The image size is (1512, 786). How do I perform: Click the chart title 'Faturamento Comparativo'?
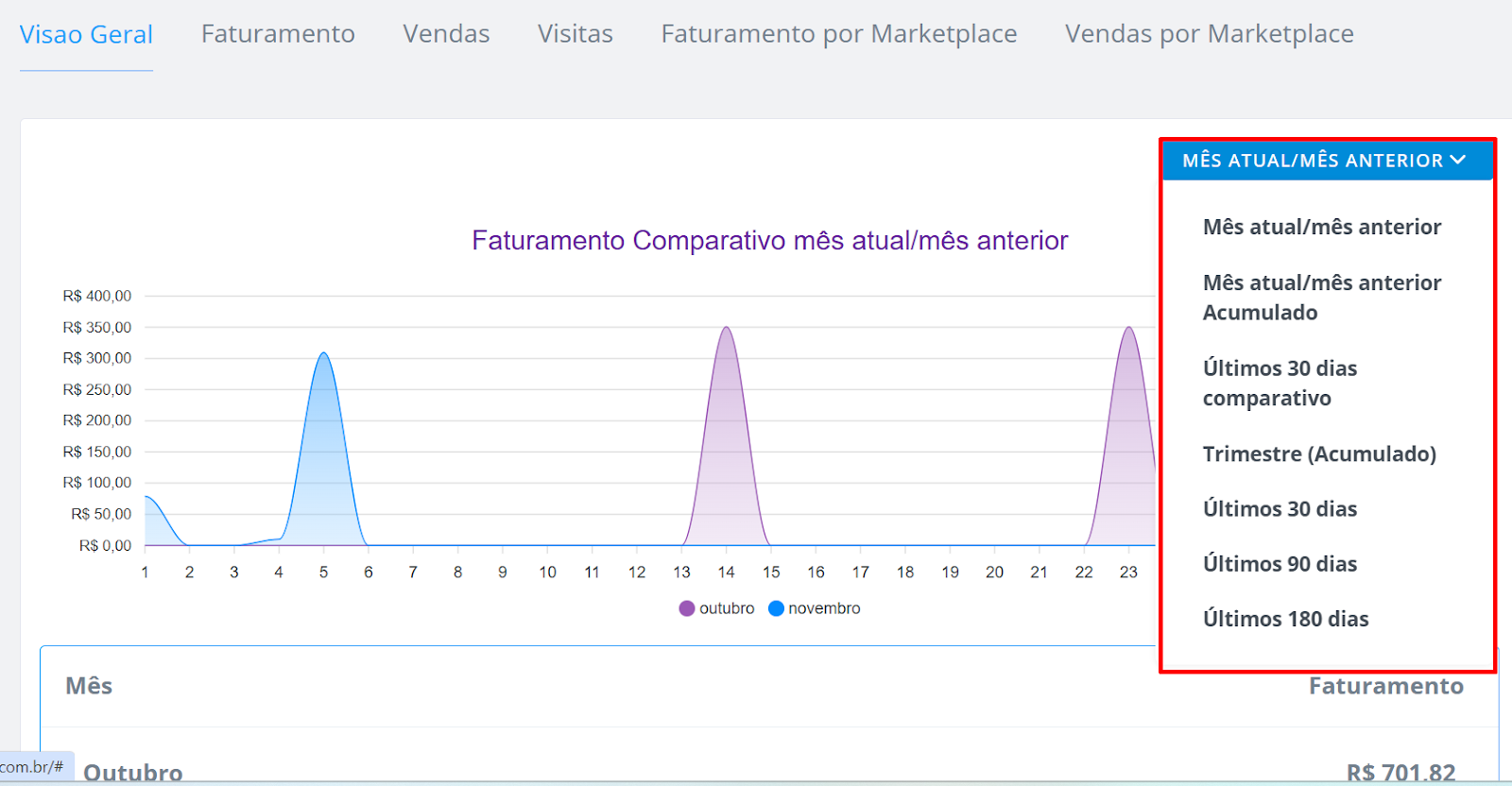(769, 240)
